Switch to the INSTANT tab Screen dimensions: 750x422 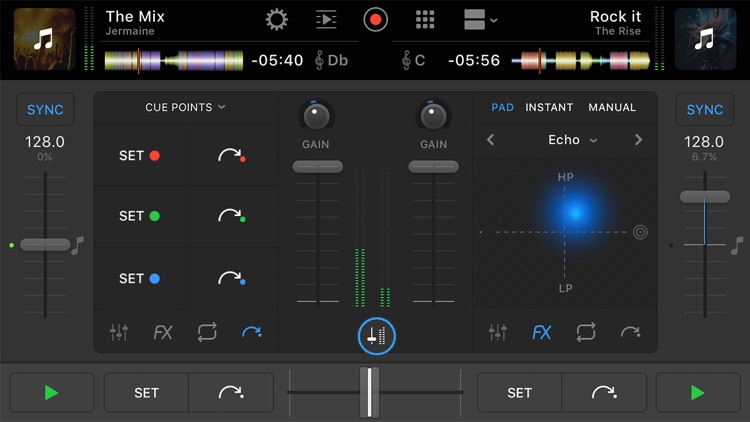point(549,107)
